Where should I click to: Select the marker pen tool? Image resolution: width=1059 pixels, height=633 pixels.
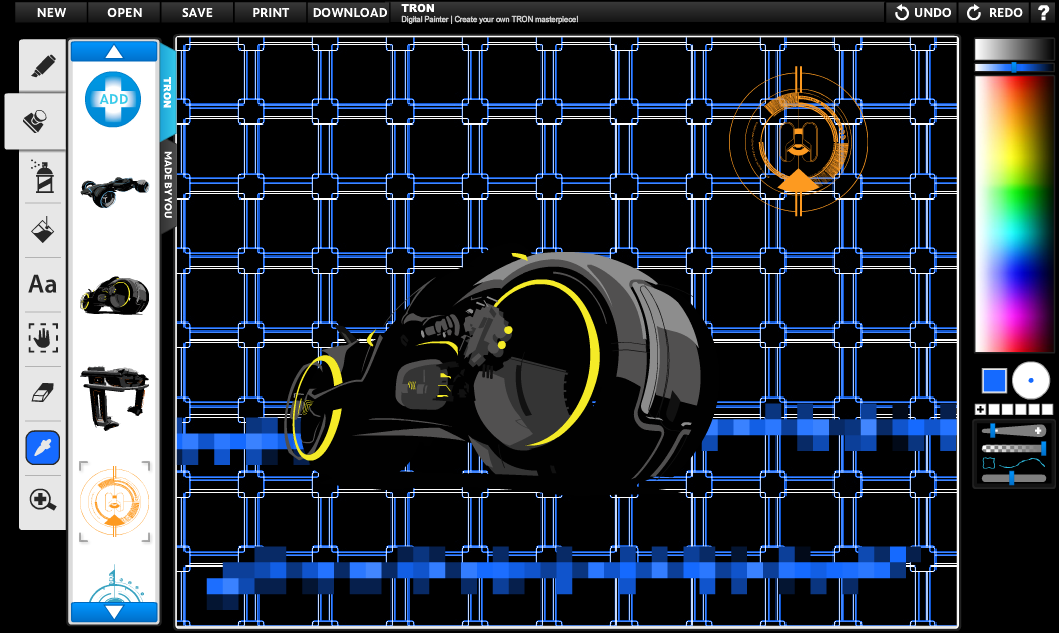(43, 66)
